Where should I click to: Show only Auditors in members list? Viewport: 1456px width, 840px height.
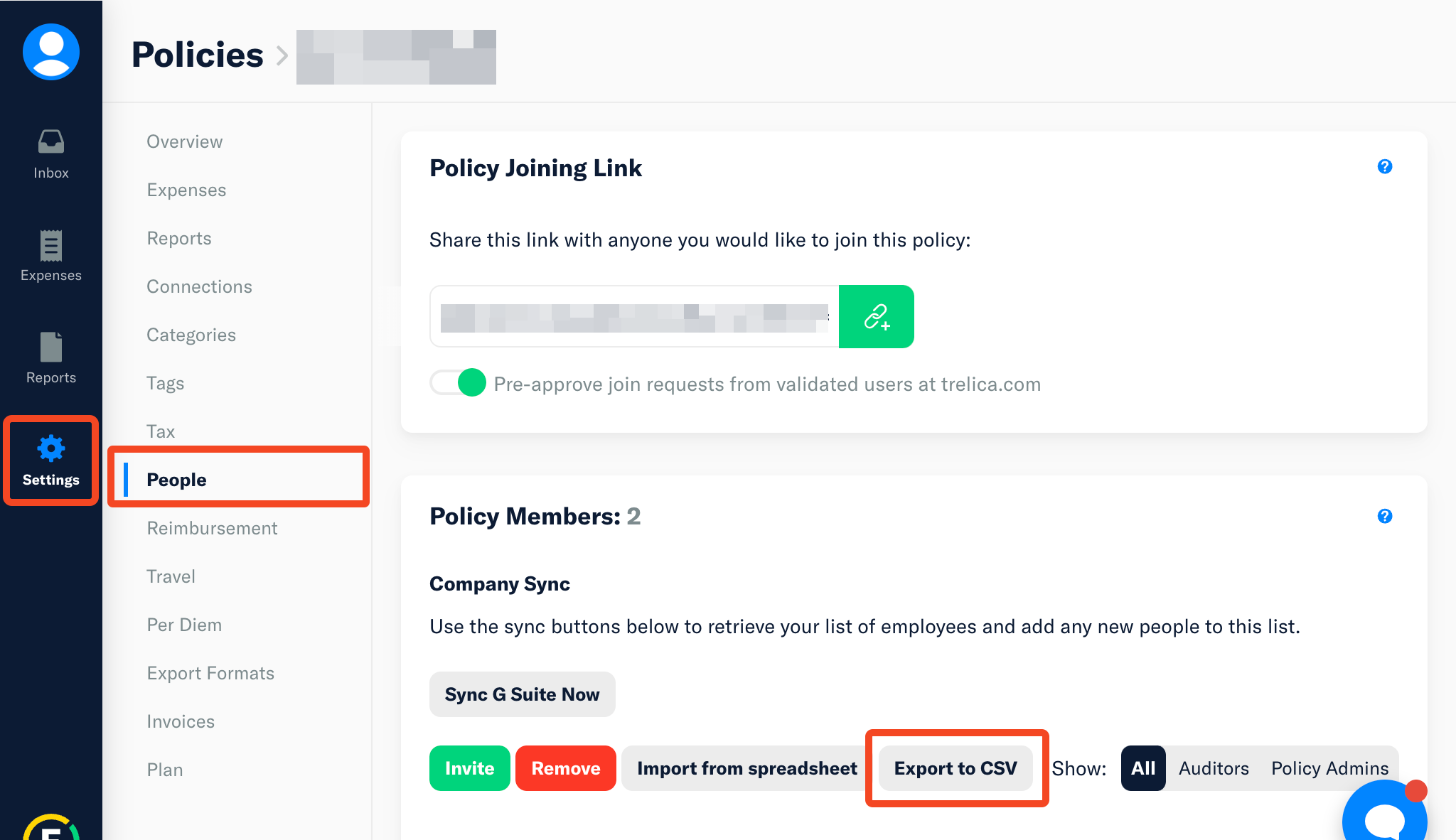click(x=1214, y=768)
